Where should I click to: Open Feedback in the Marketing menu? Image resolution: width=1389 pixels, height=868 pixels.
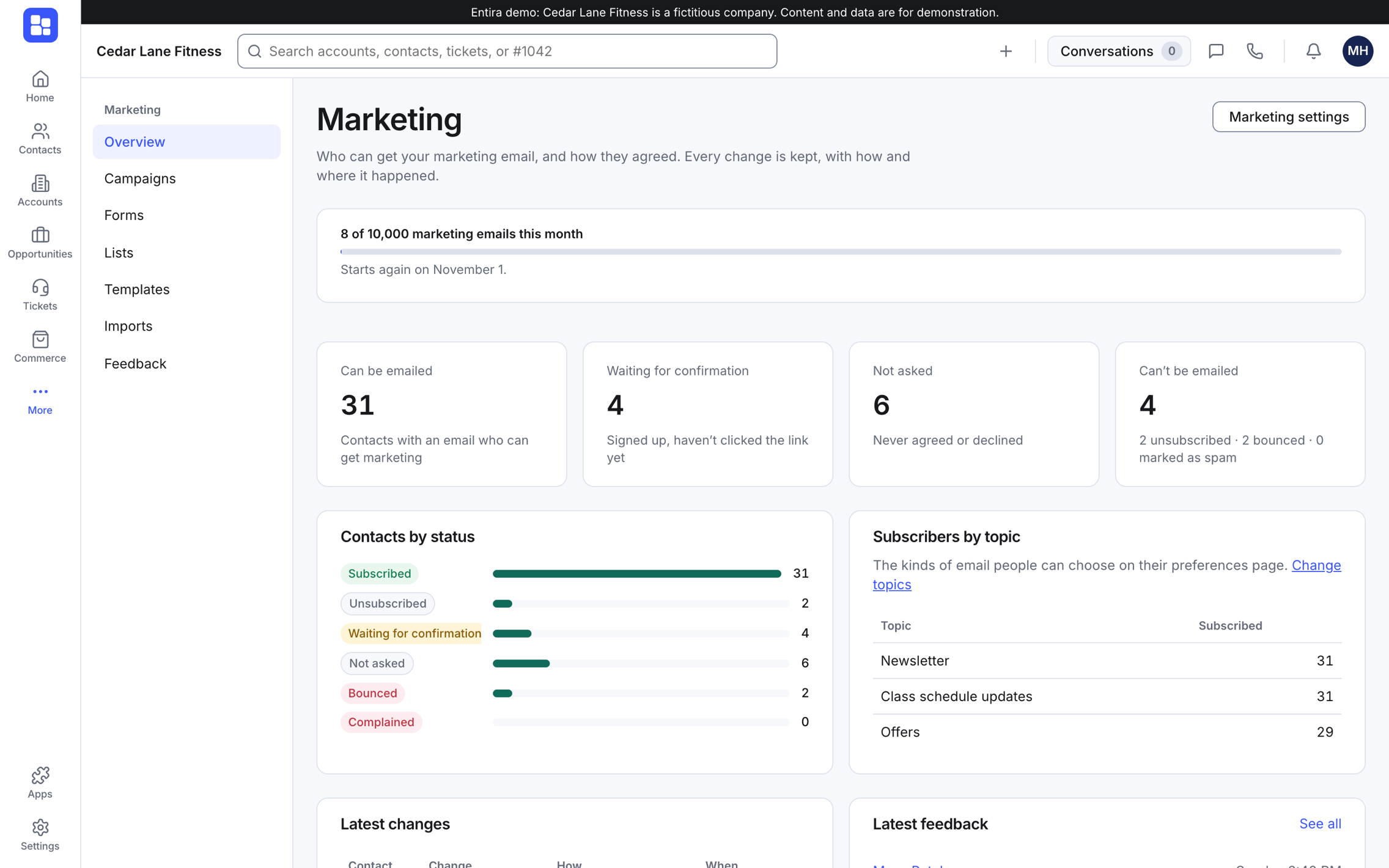186,364
